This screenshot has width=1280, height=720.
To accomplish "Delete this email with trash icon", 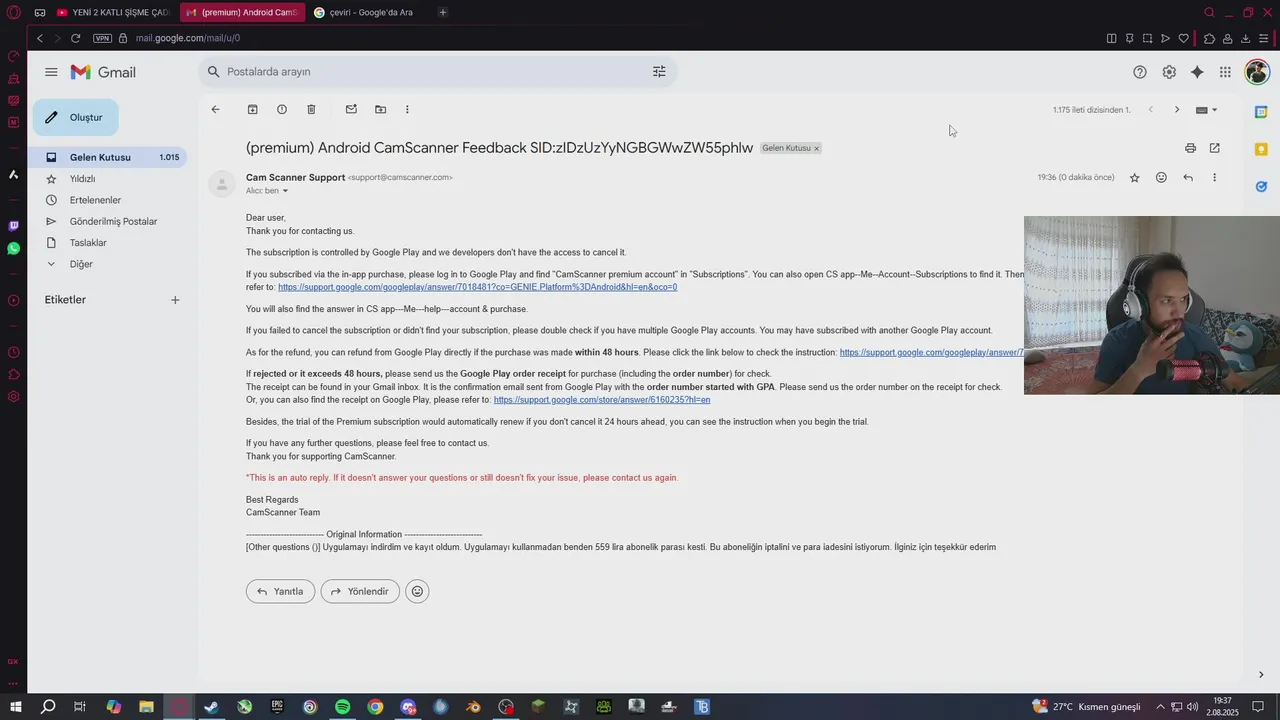I will [311, 109].
